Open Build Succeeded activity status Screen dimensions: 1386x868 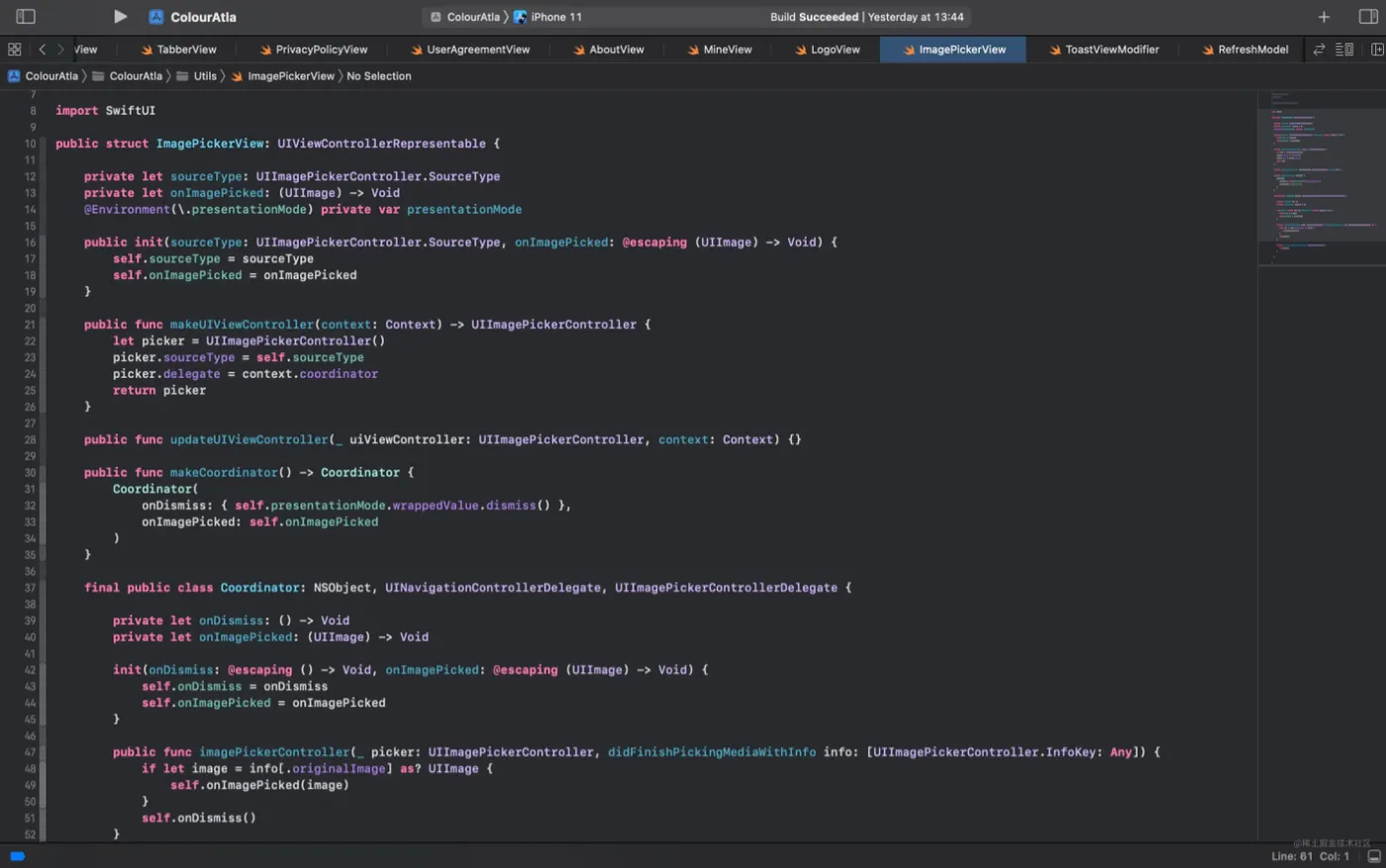[866, 17]
